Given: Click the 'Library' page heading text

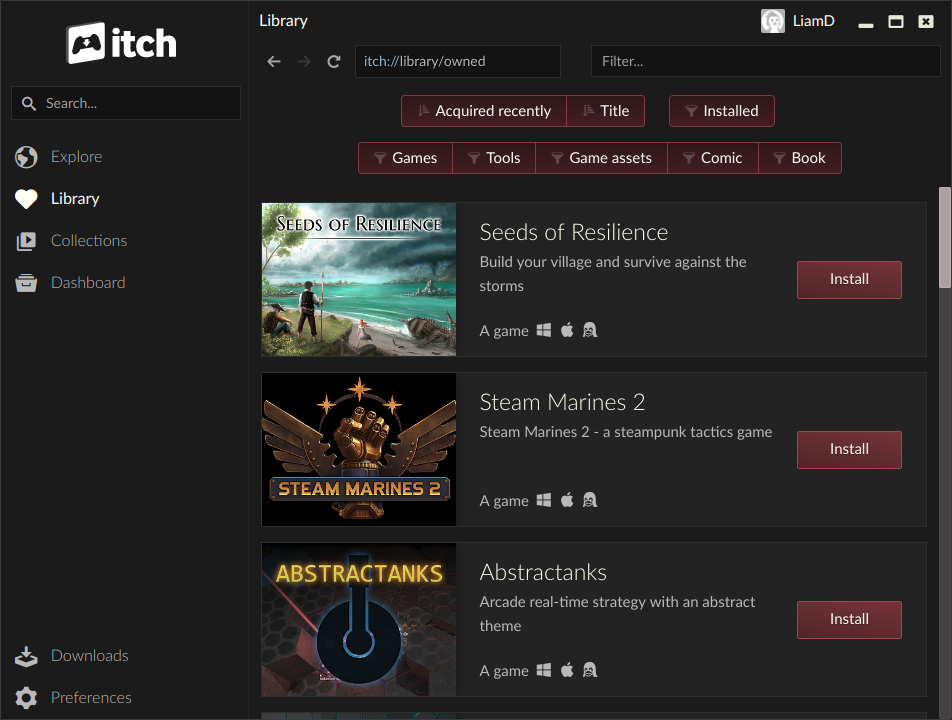Looking at the screenshot, I should [x=284, y=21].
